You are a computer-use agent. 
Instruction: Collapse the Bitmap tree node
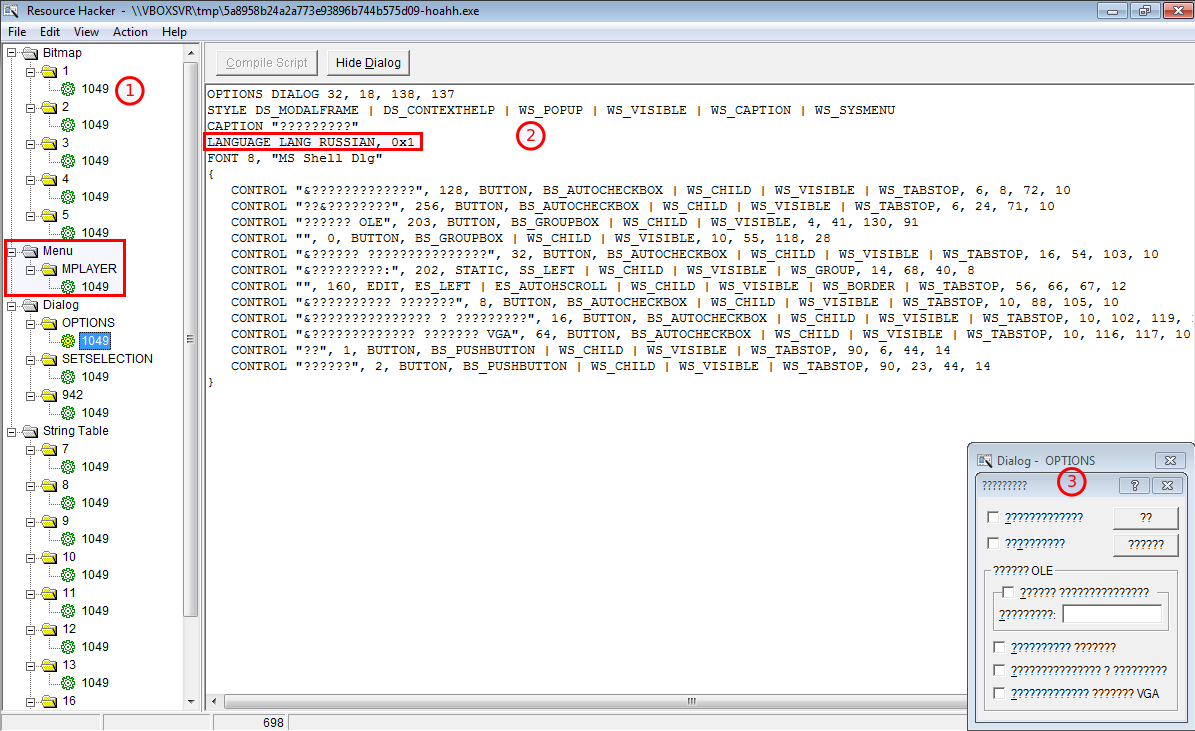pos(11,53)
